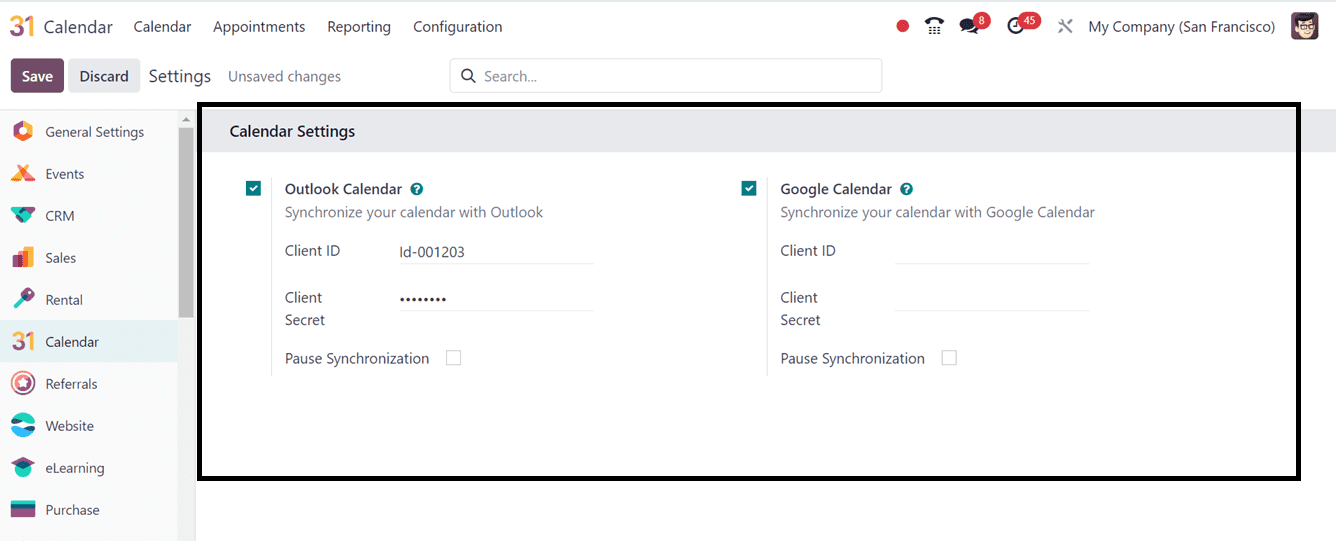Image resolution: width=1336 pixels, height=541 pixels.
Task: Uncheck the Outlook Calendar checkbox
Action: click(253, 188)
